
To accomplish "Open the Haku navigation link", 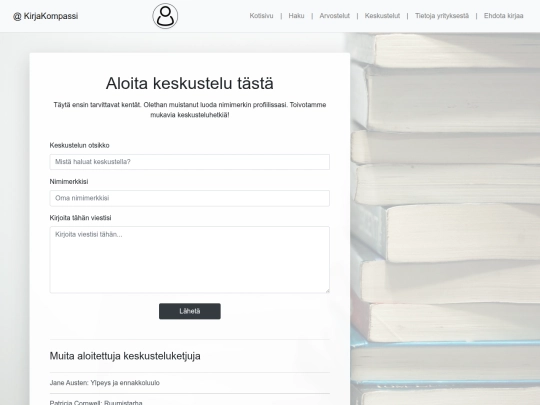I will pos(296,16).
